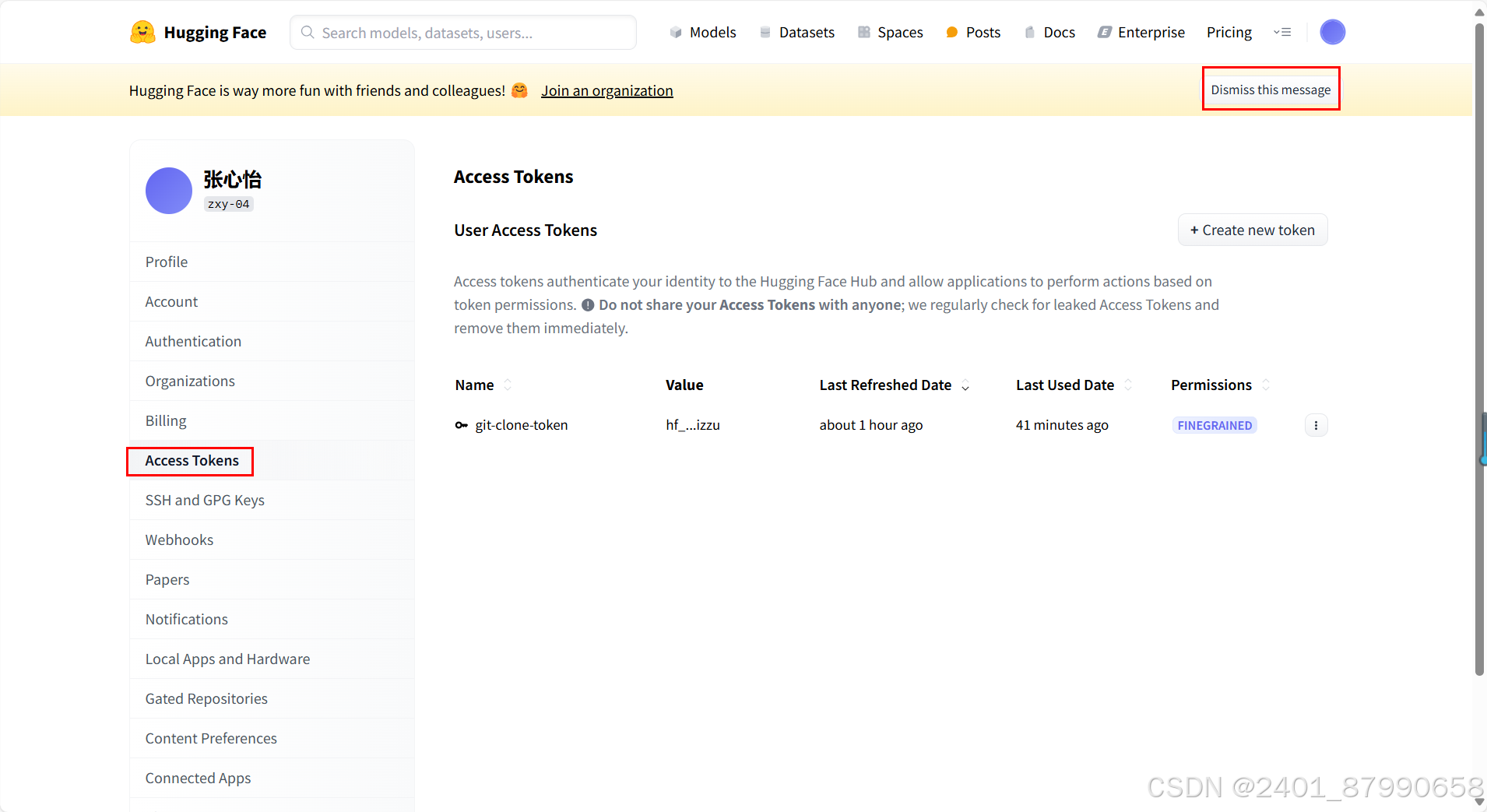This screenshot has height=812, width=1487.
Task: Click the key icon beside git-clone-token
Action: [x=462, y=425]
